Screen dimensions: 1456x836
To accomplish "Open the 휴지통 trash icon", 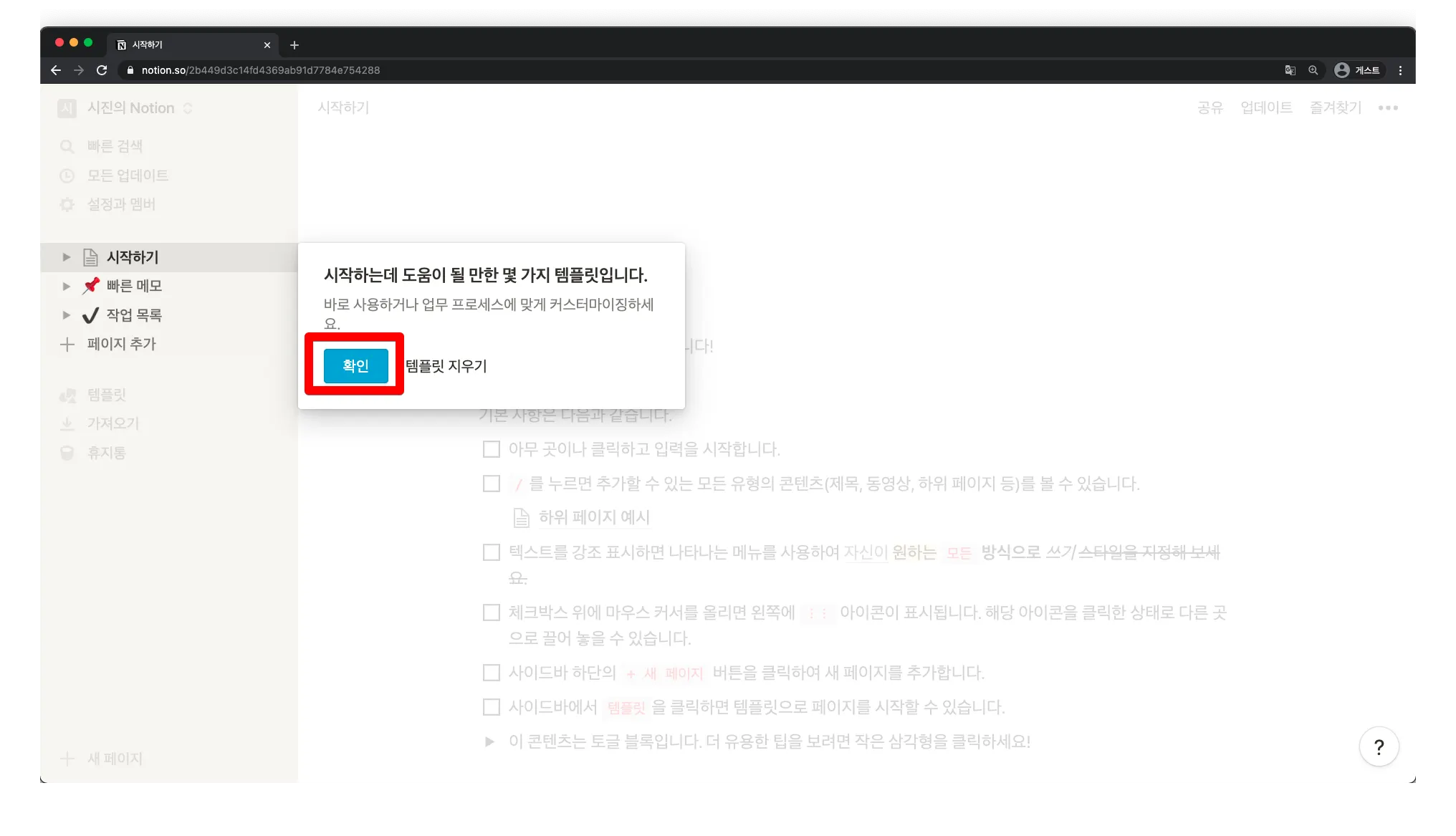I will pyautogui.click(x=67, y=453).
